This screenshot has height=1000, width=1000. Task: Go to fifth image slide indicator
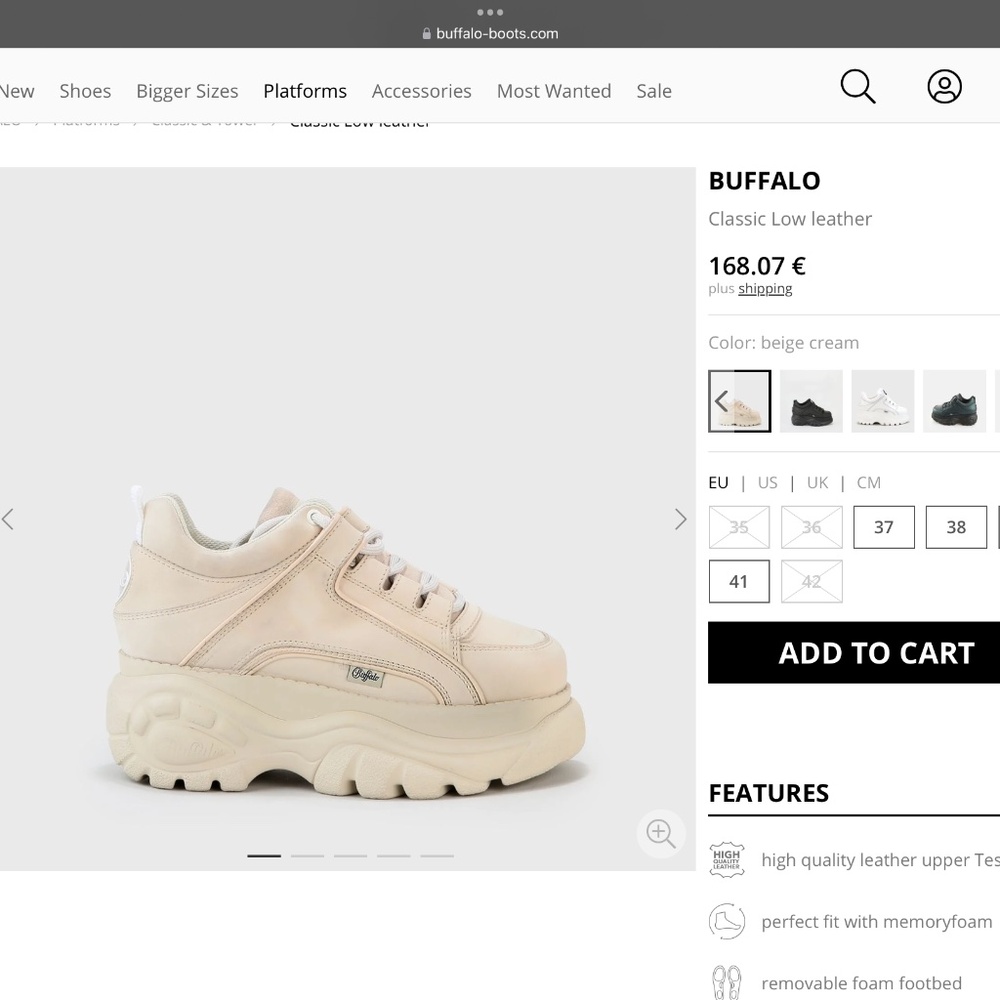click(x=437, y=856)
